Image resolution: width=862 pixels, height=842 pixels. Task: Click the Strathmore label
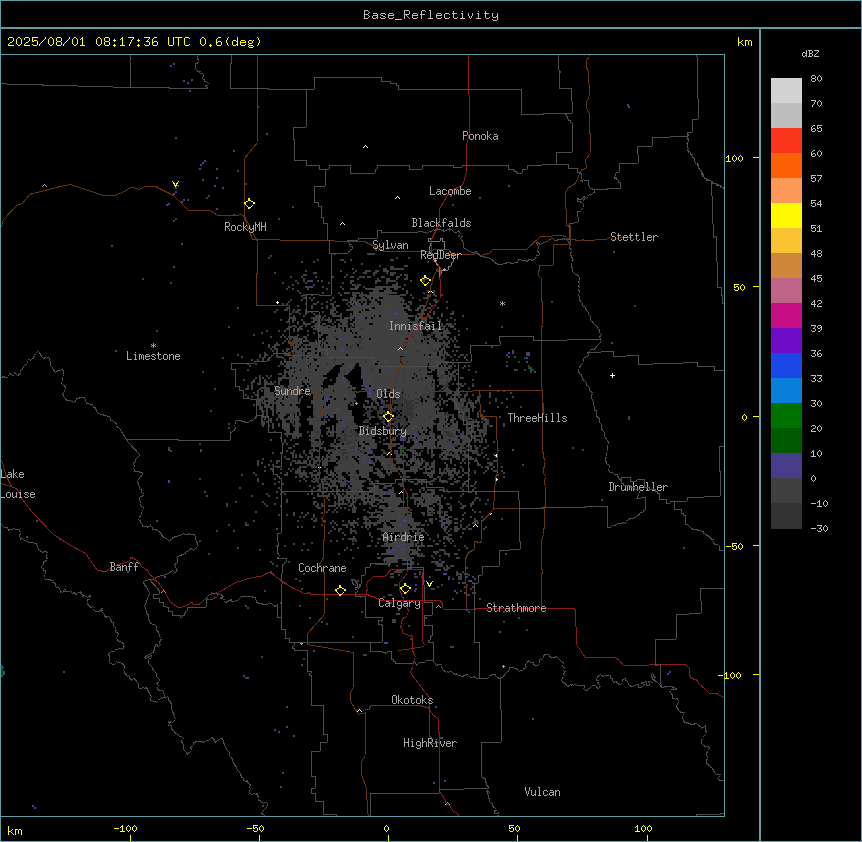click(516, 608)
